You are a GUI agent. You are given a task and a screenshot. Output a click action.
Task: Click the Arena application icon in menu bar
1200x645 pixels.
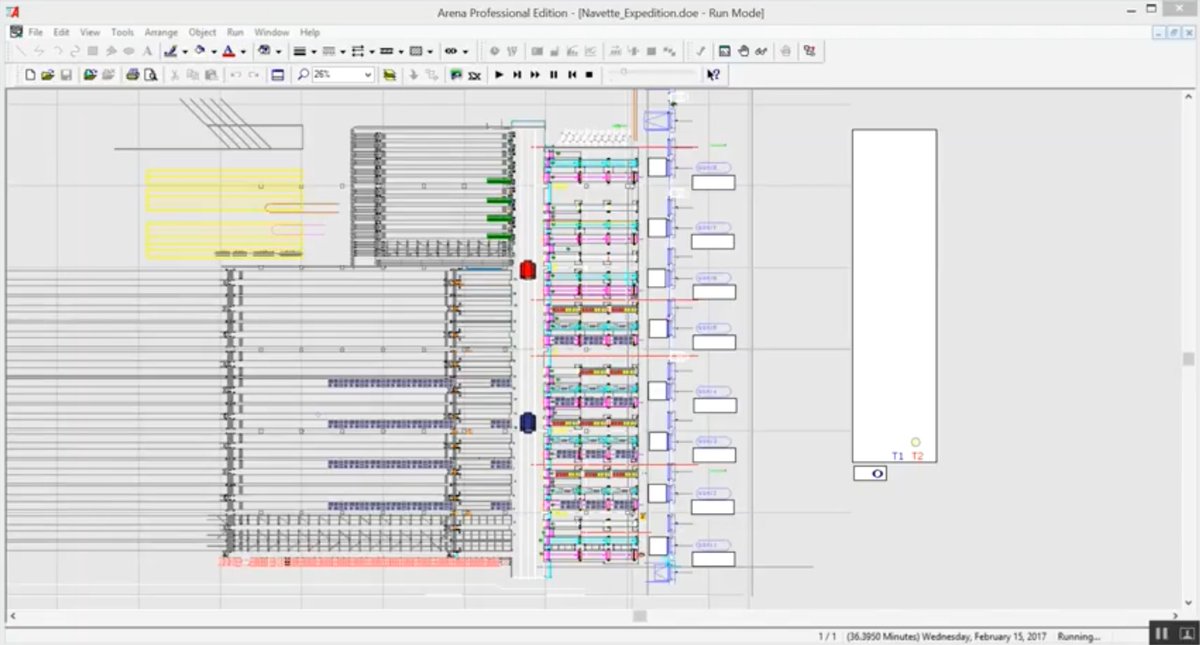(14, 32)
